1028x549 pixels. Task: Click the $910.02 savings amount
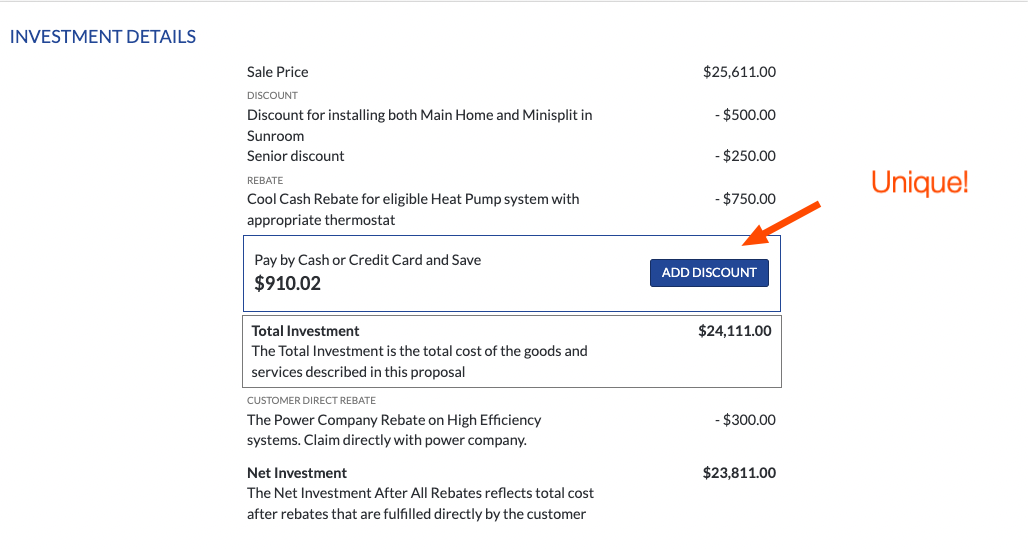tap(287, 283)
